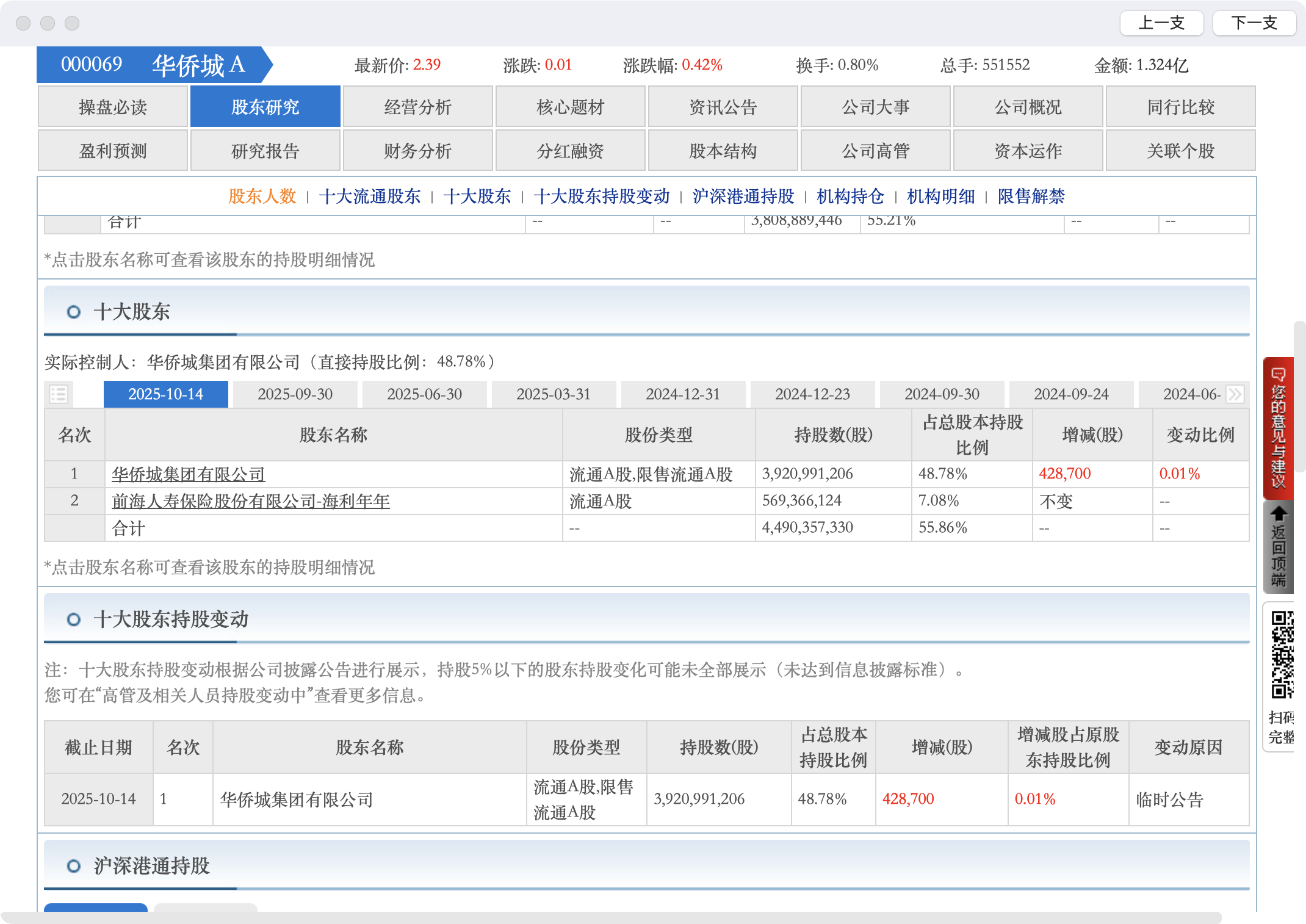
Task: Open the 财务分析 tab
Action: (x=418, y=151)
